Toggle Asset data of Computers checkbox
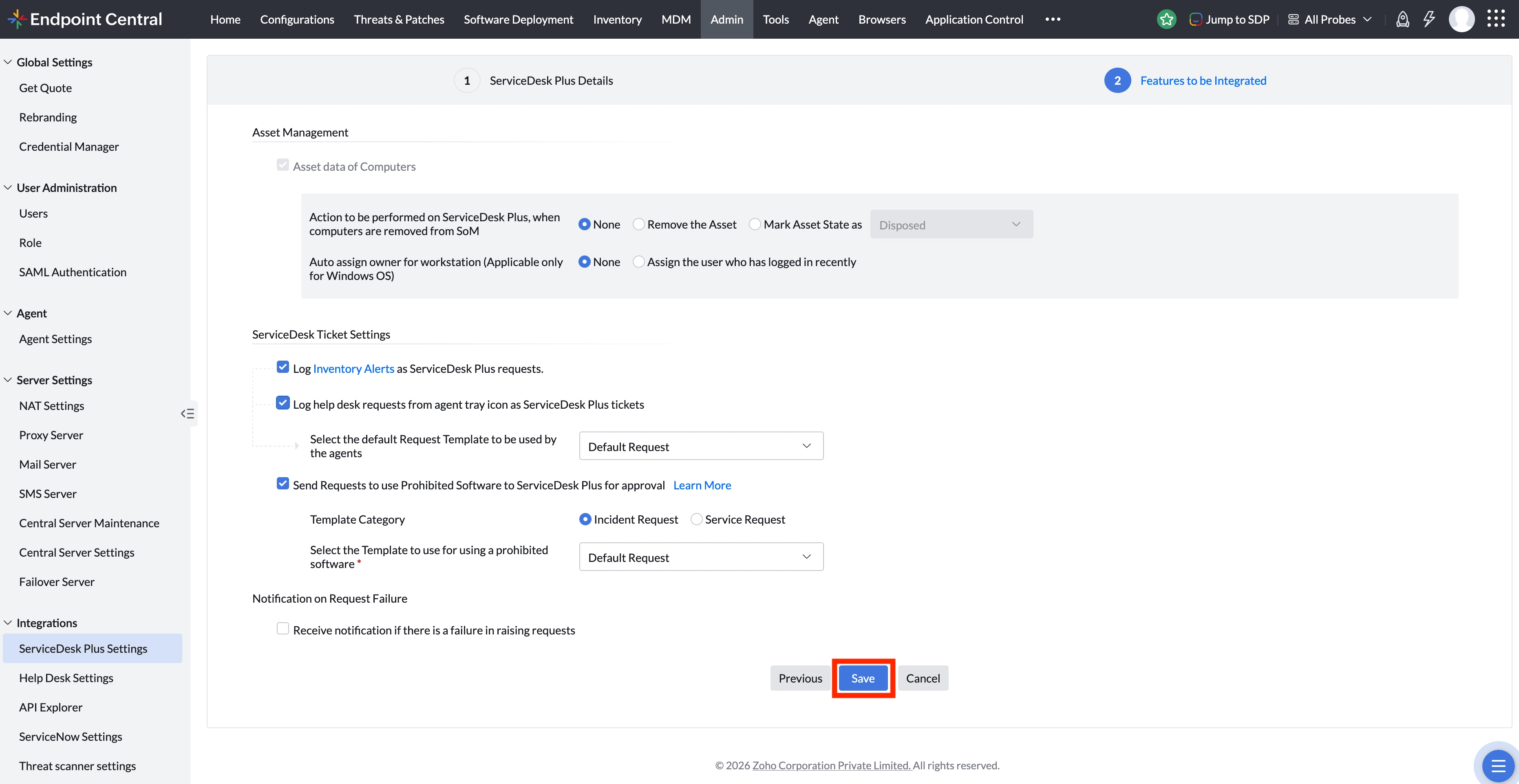1519x784 pixels. click(x=283, y=165)
